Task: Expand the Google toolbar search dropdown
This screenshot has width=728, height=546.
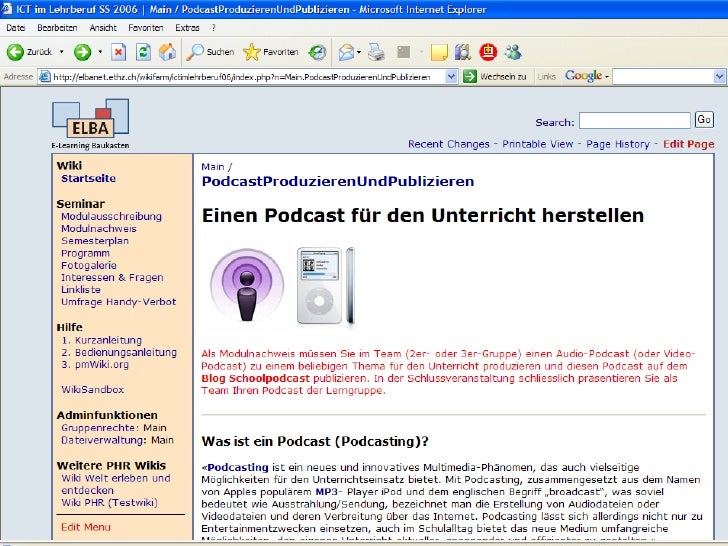Action: coord(717,76)
